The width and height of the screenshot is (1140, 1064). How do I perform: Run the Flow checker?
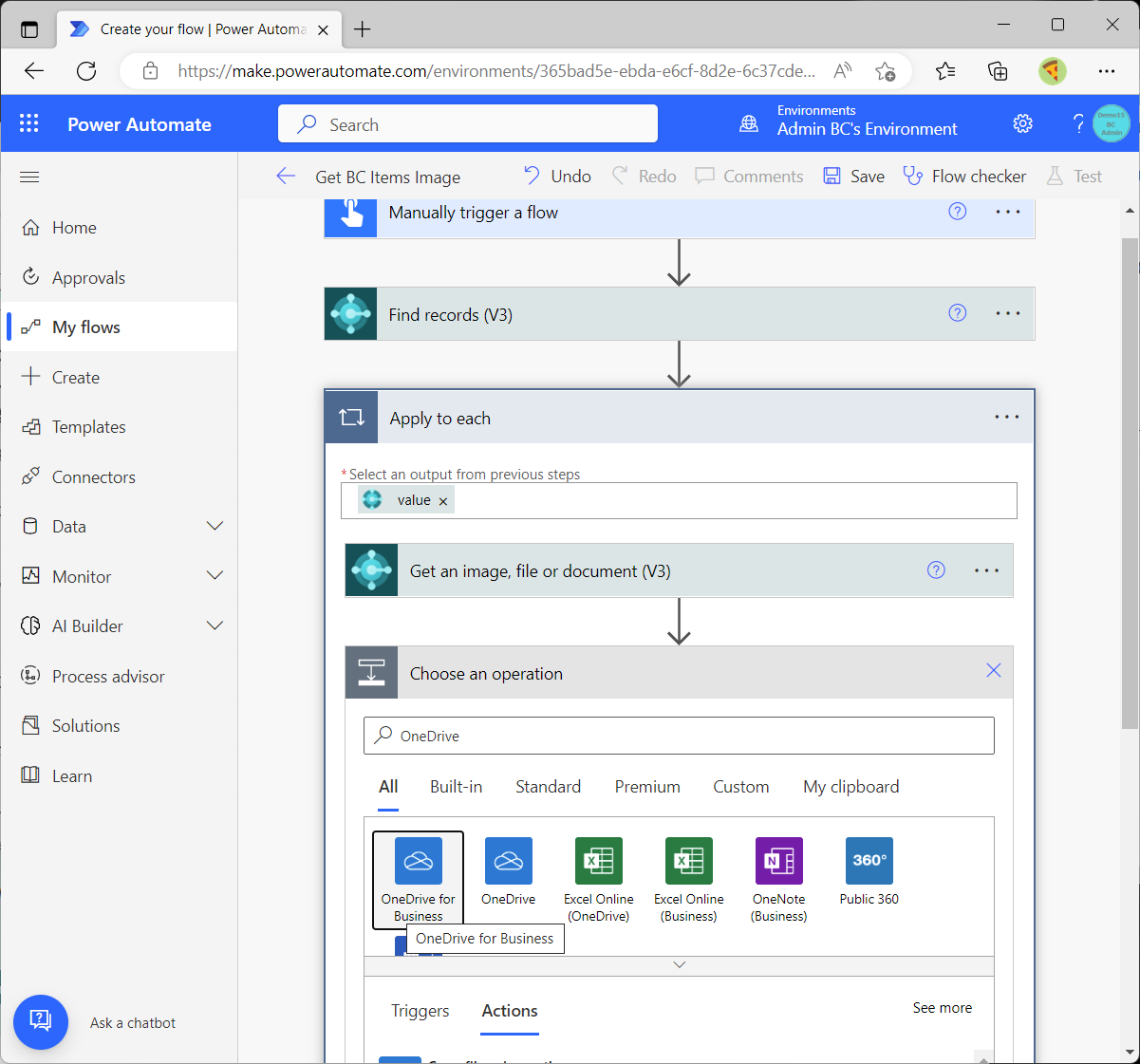coord(963,176)
